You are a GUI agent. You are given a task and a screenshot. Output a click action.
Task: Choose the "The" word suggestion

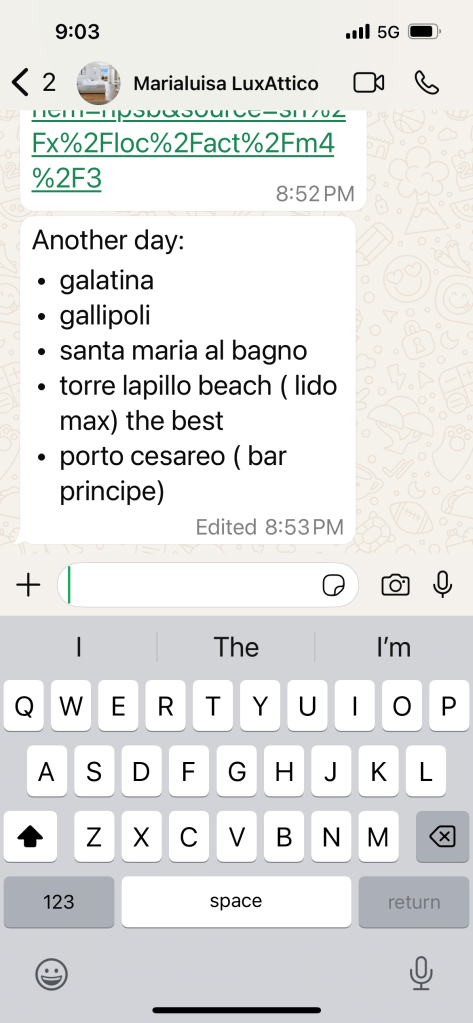(236, 647)
